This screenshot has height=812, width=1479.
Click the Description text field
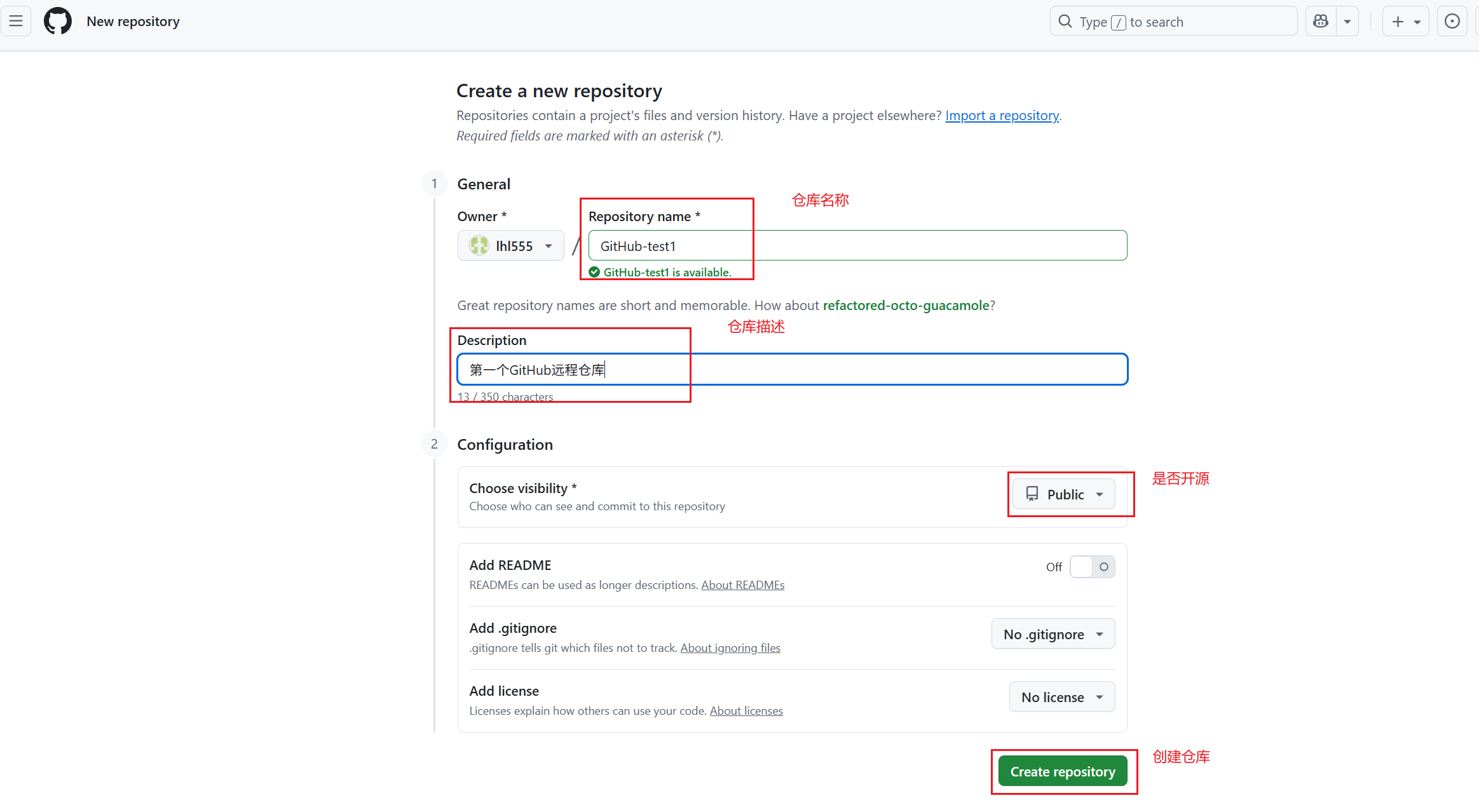792,370
